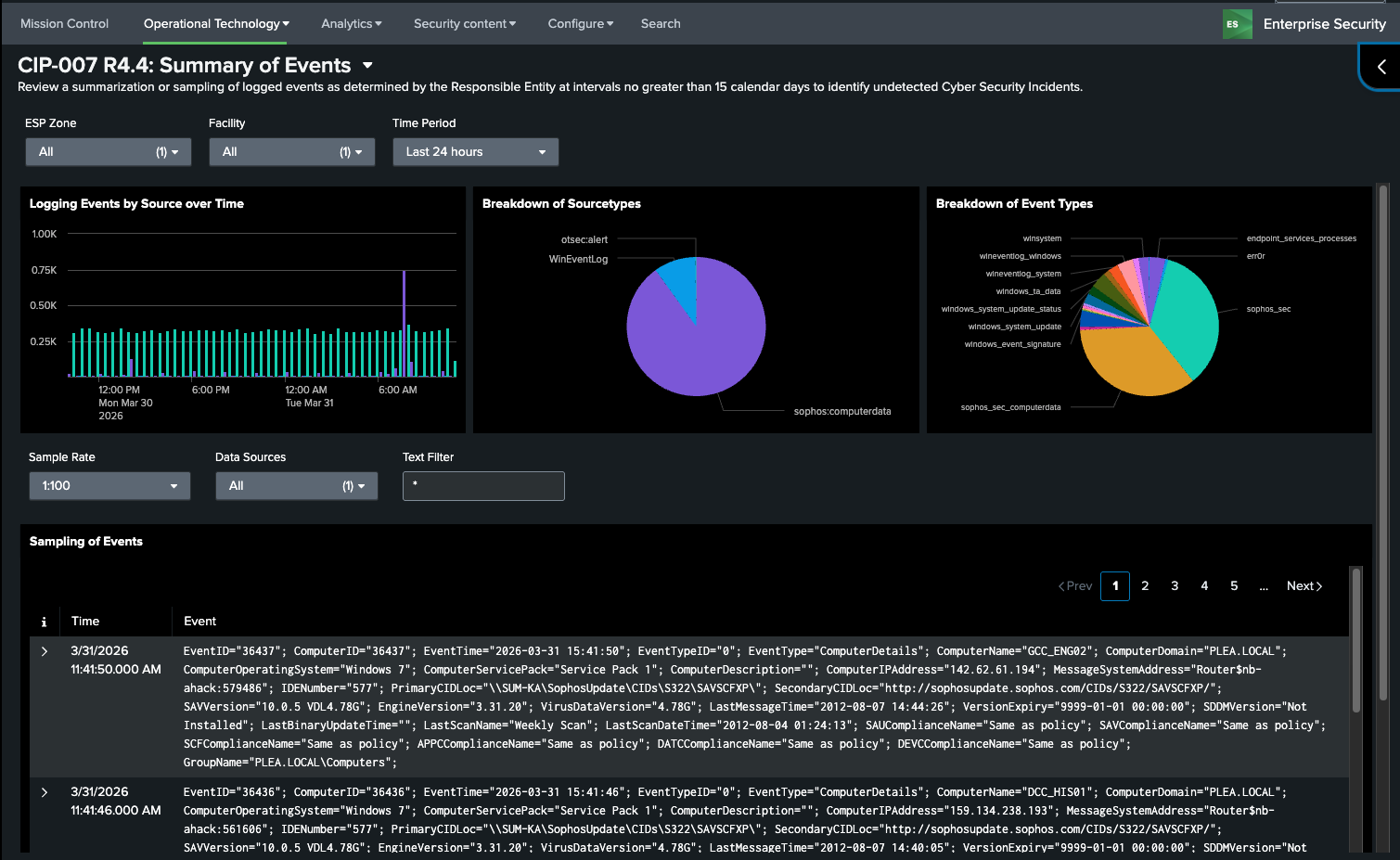Go to Mission Control
Image resolution: width=1400 pixels, height=860 pixels.
(64, 24)
